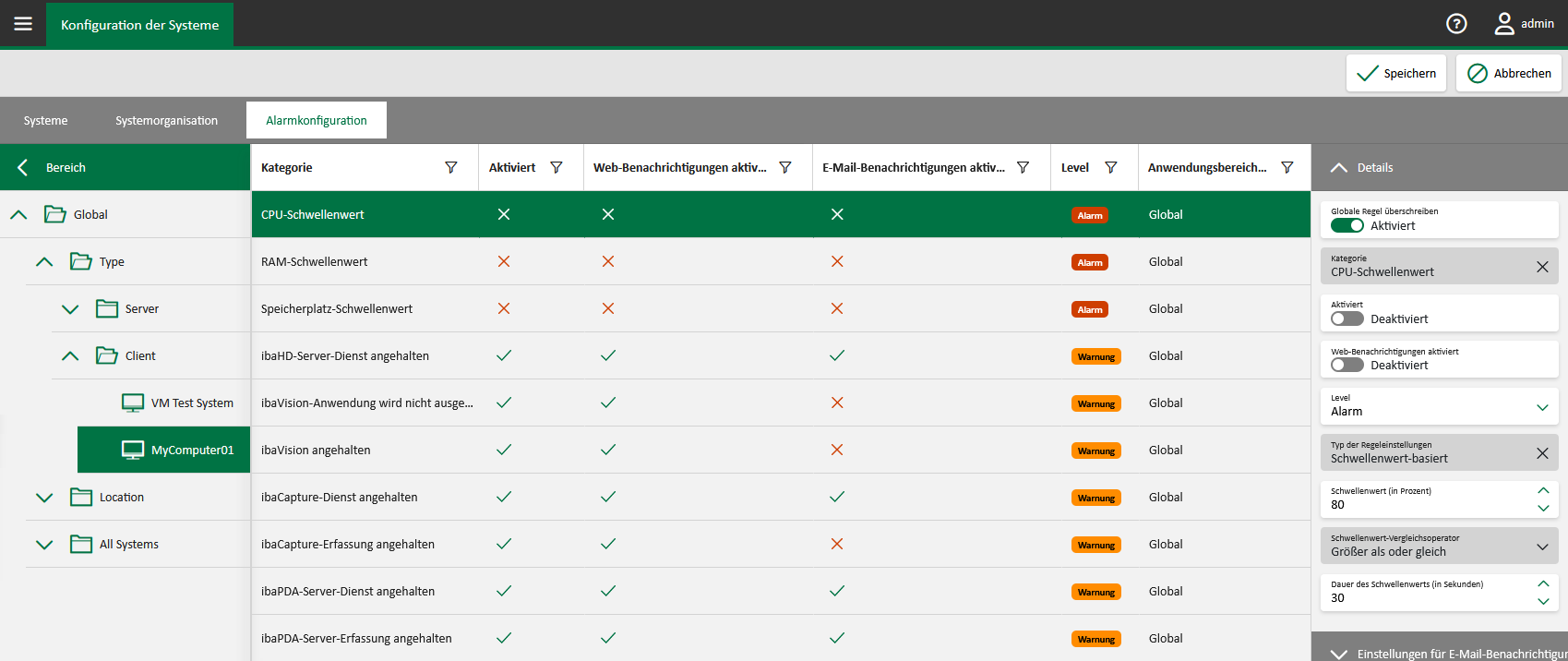The height and width of the screenshot is (661, 1568).
Task: Click the All Systems folder icon
Action: (81, 544)
